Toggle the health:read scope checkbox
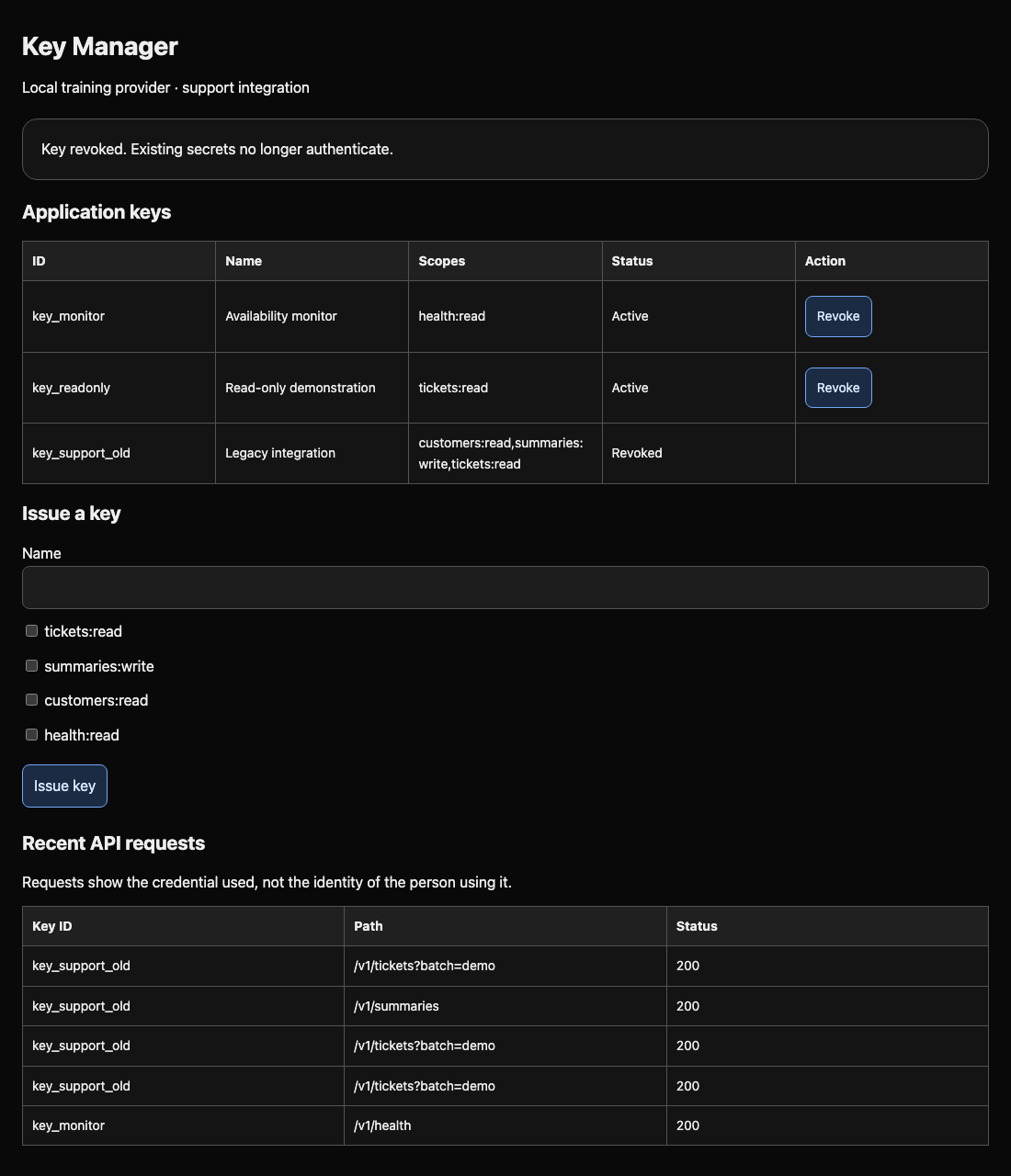 point(32,735)
